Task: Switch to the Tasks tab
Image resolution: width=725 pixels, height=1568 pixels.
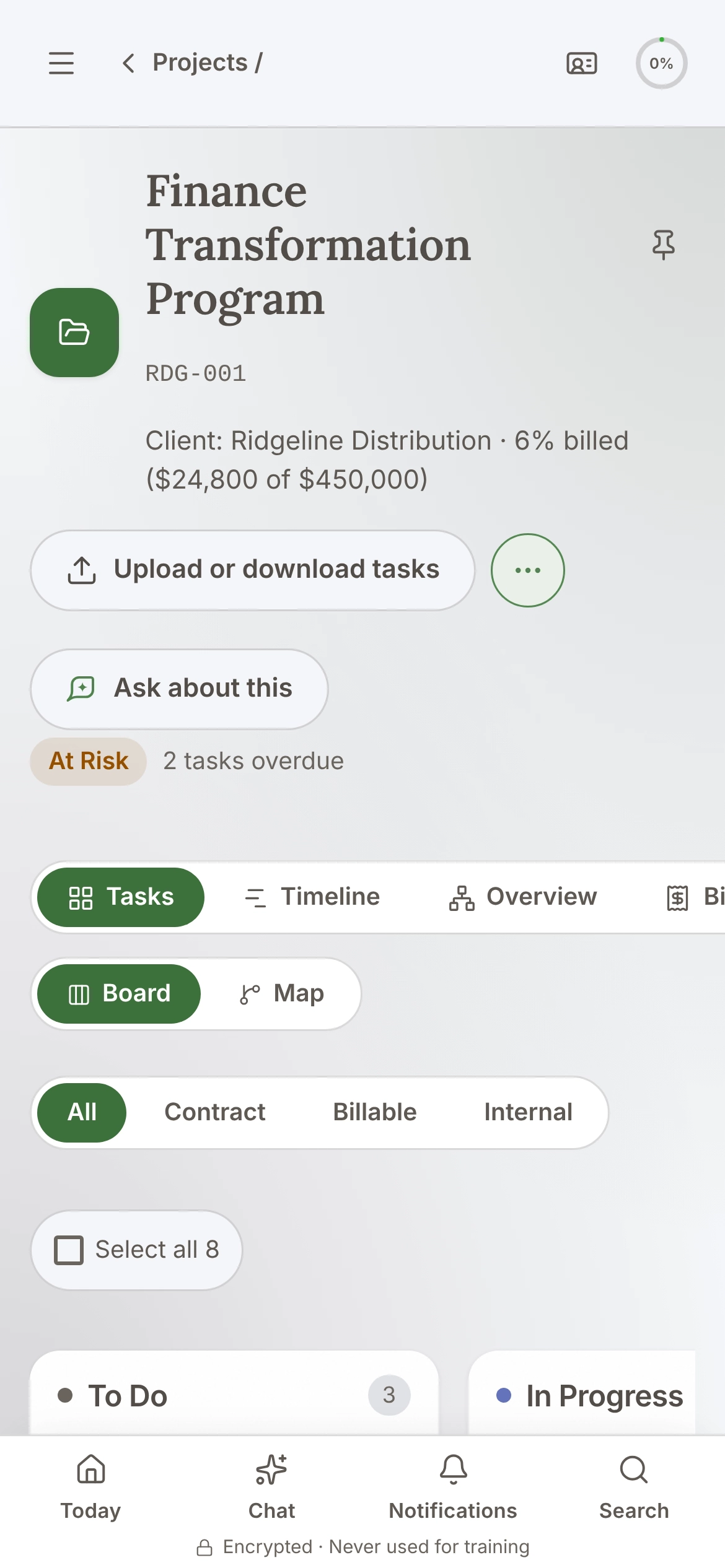Action: pos(121,897)
